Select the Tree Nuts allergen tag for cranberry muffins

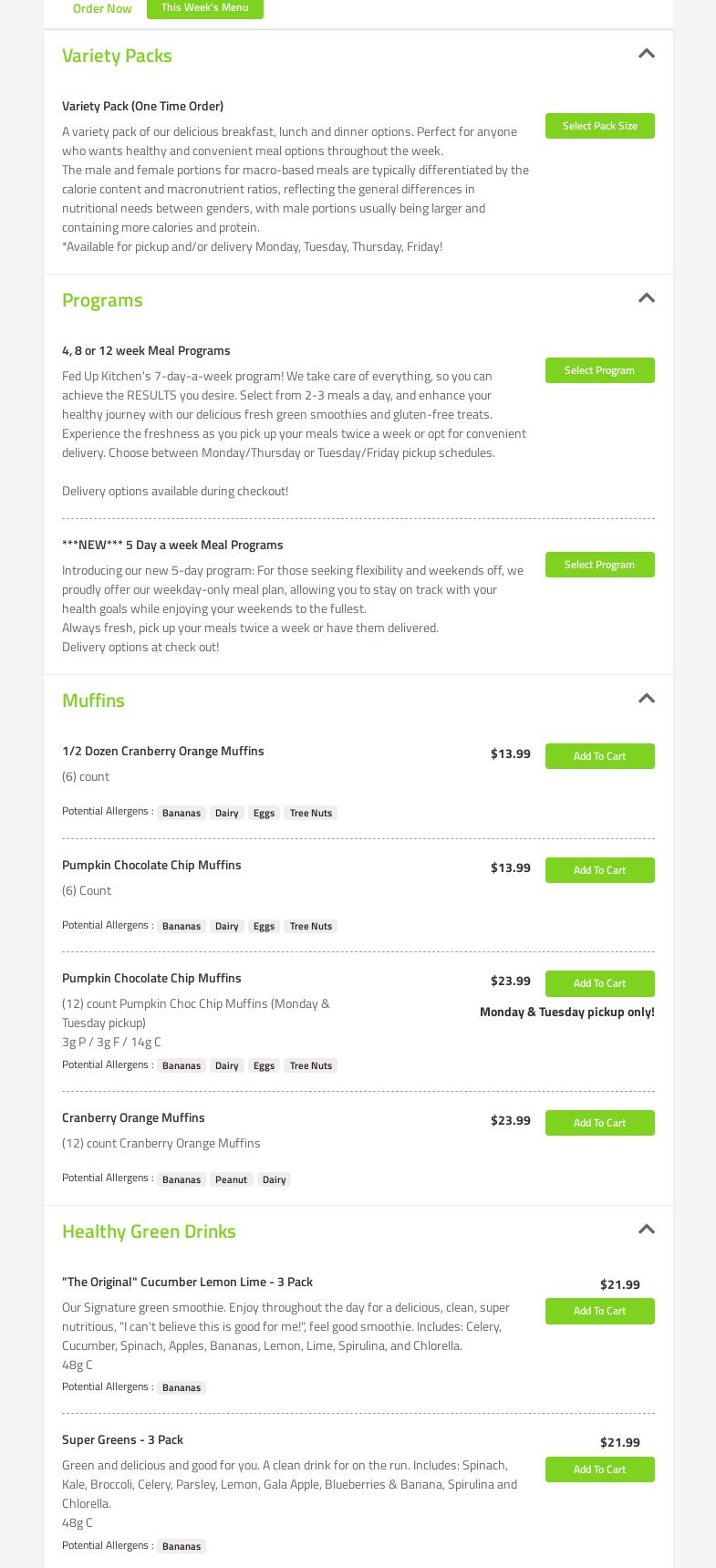click(310, 813)
